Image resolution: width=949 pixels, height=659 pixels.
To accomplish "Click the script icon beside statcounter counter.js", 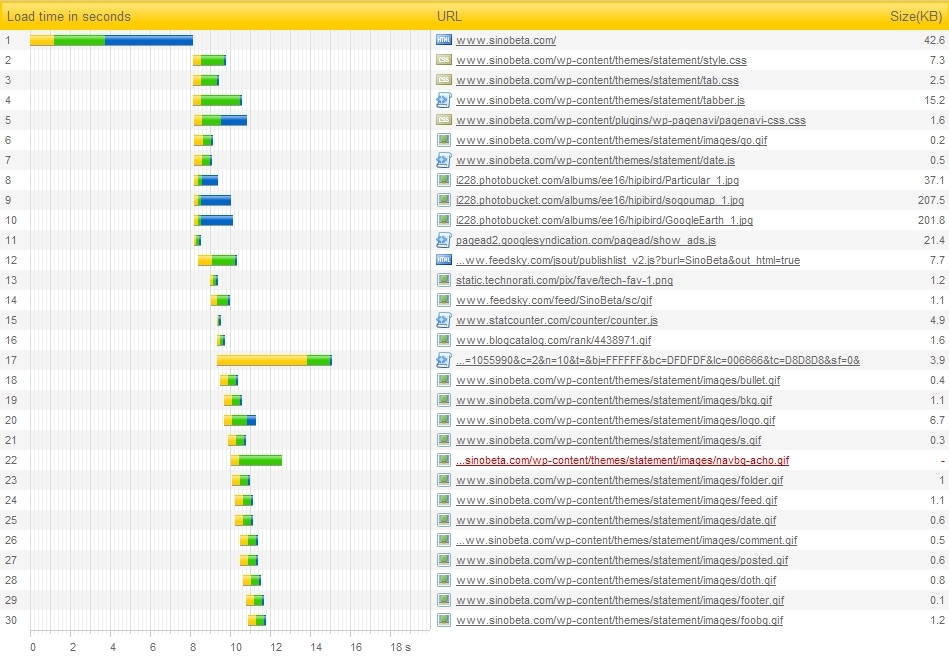I will pos(444,320).
